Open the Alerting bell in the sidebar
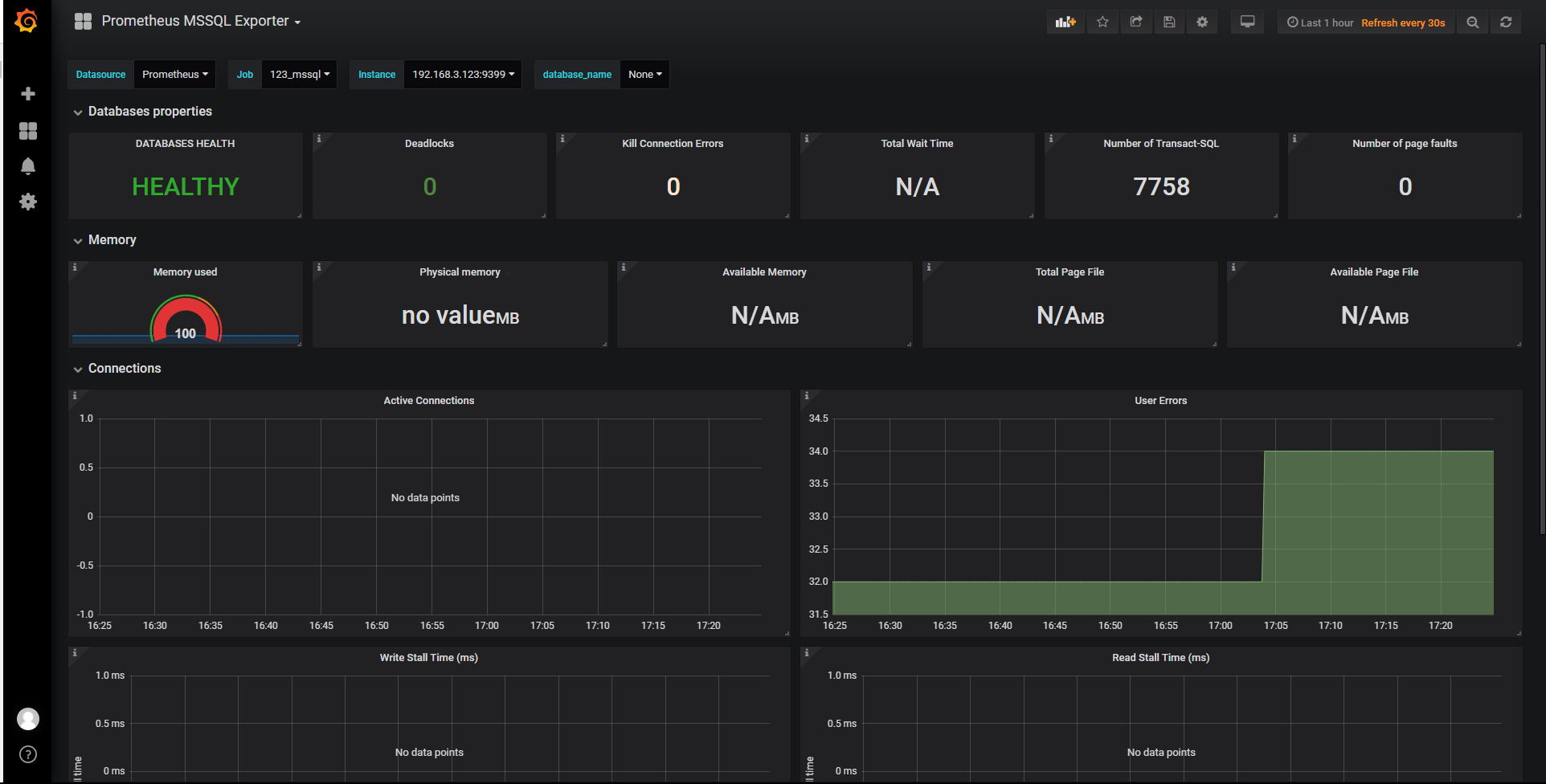1546x784 pixels. pos(28,165)
